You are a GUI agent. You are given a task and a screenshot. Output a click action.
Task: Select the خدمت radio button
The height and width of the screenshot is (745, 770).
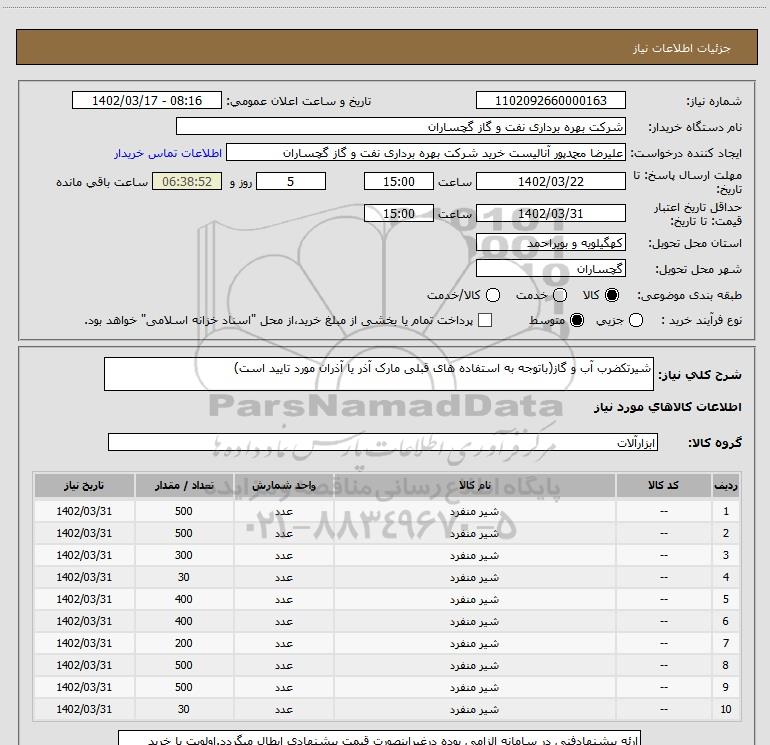[x=560, y=295]
